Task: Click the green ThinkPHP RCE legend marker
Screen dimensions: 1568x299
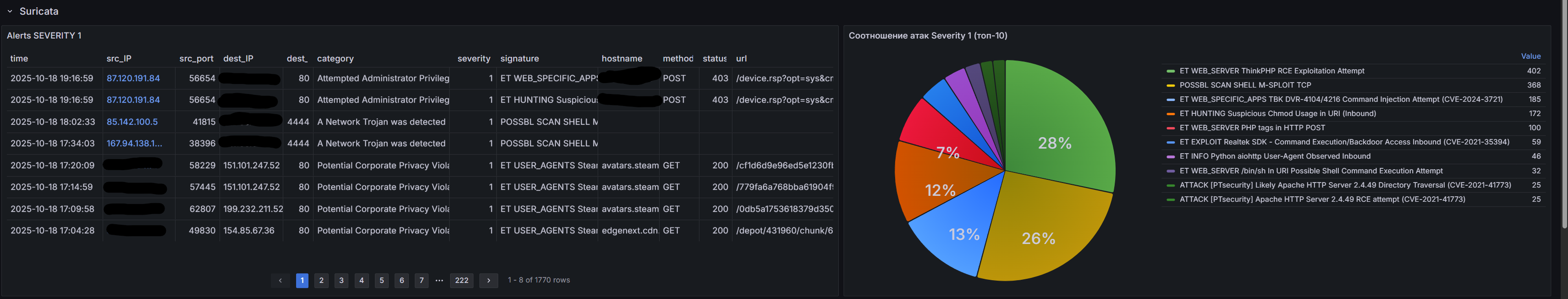Action: point(1170,71)
